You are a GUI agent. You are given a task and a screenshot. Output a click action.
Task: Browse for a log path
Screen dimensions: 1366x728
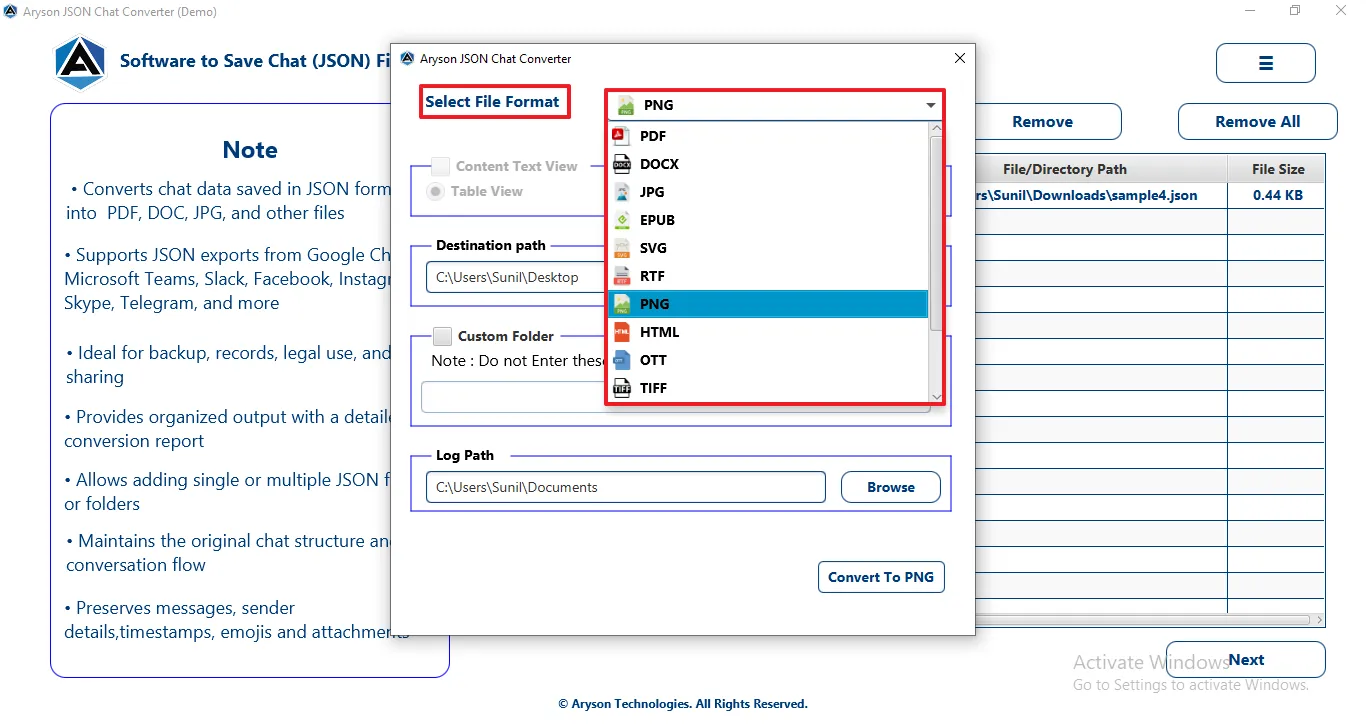point(891,487)
